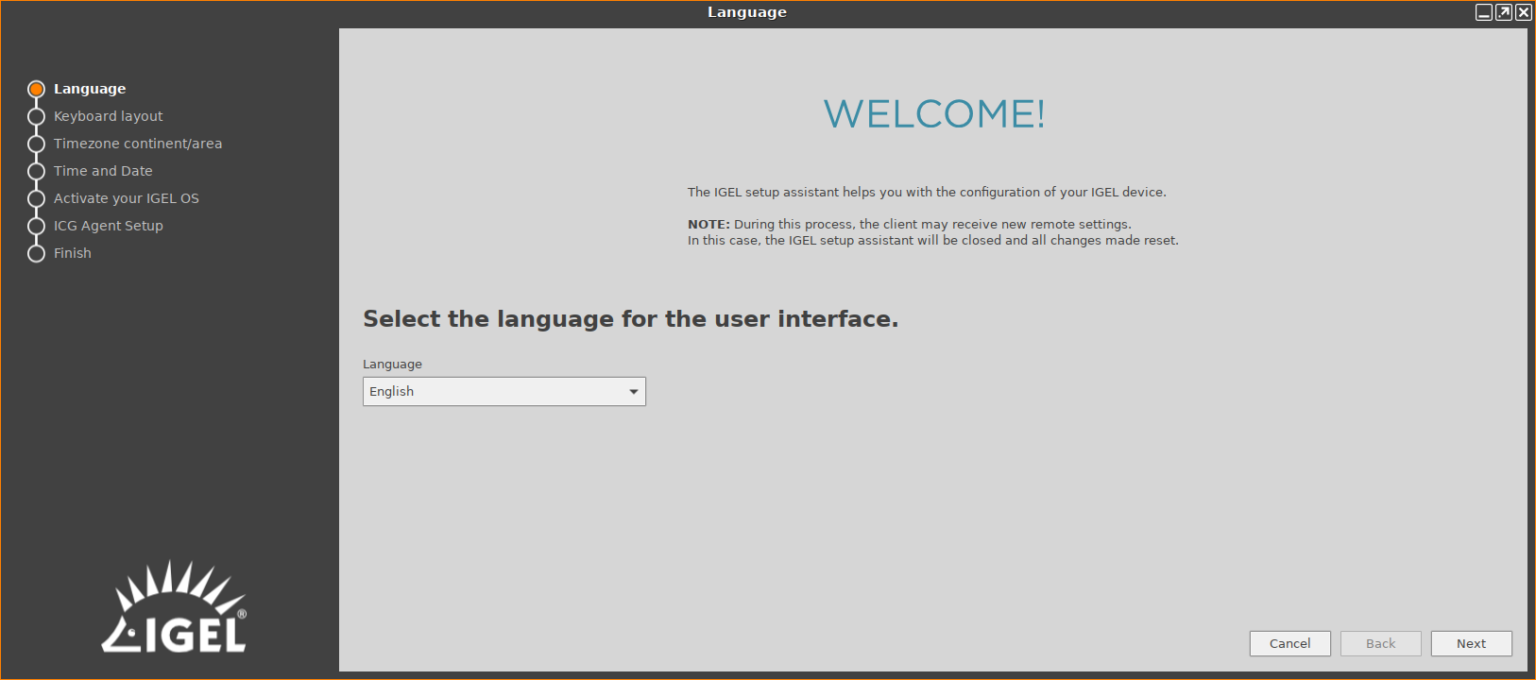Select the Language step in sidebar
Image resolution: width=1536 pixels, height=680 pixels.
coord(90,88)
